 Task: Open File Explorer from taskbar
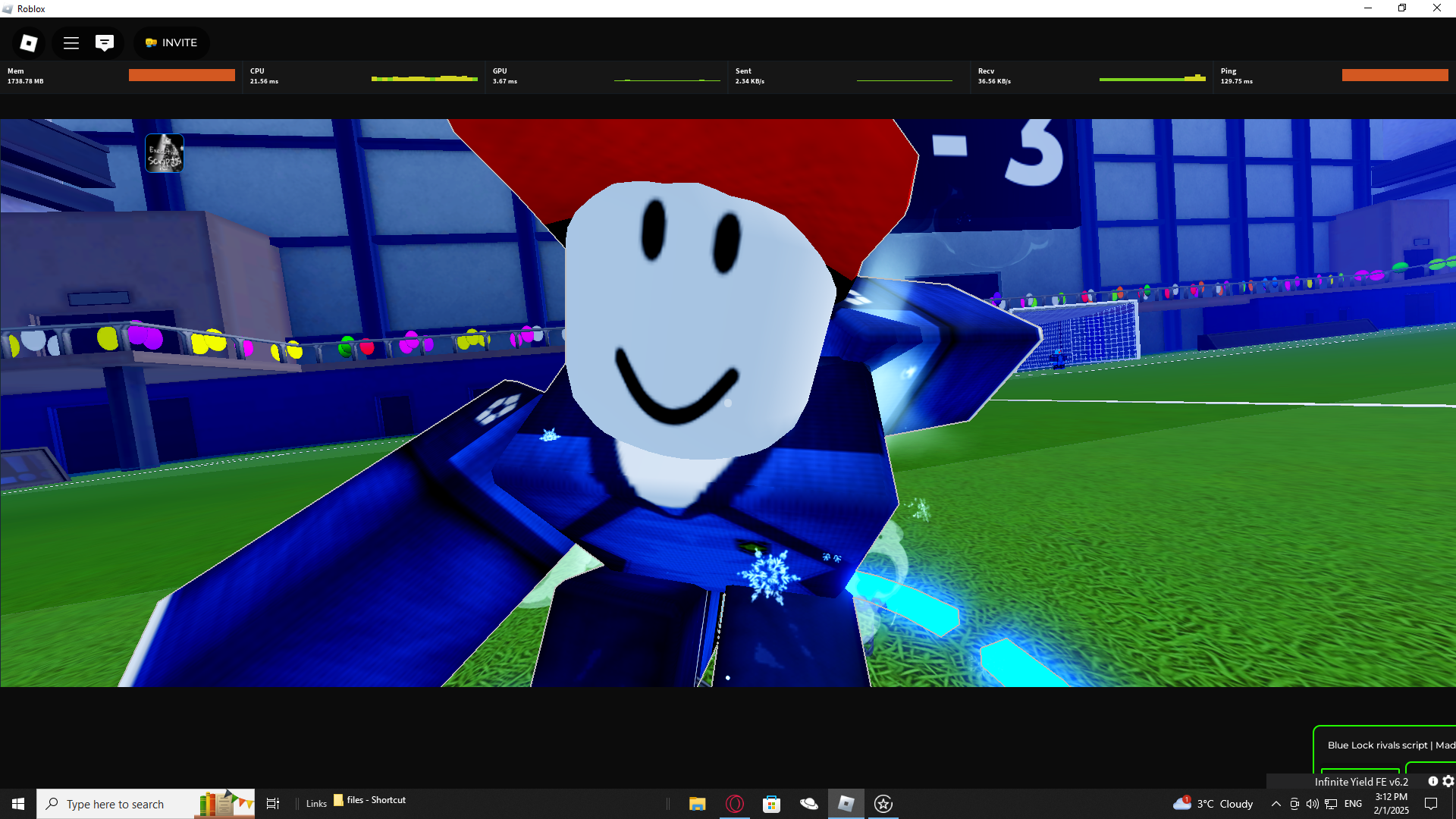point(697,804)
